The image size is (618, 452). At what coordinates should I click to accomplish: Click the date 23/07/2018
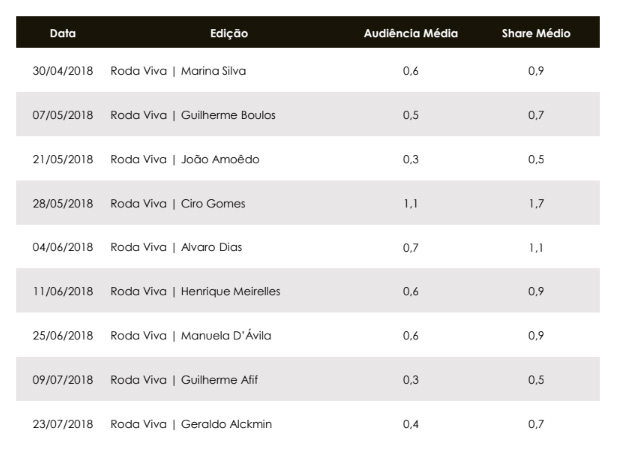tap(63, 424)
